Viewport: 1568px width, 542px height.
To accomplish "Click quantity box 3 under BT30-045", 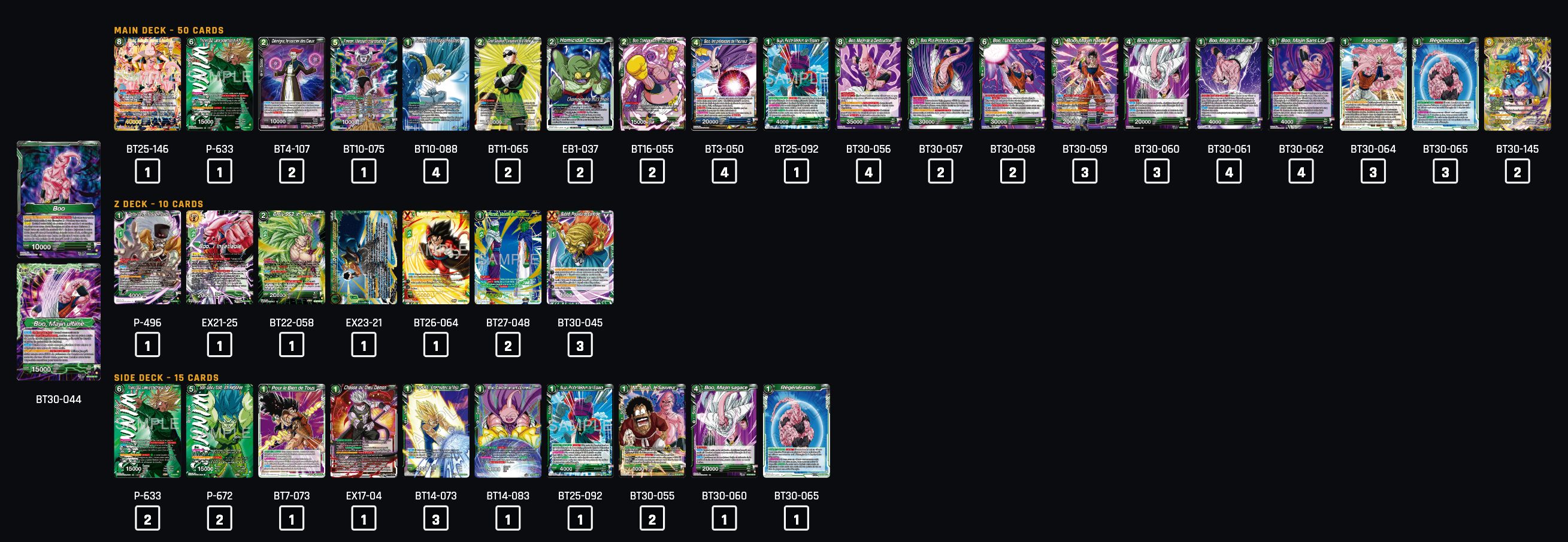I will click(580, 346).
